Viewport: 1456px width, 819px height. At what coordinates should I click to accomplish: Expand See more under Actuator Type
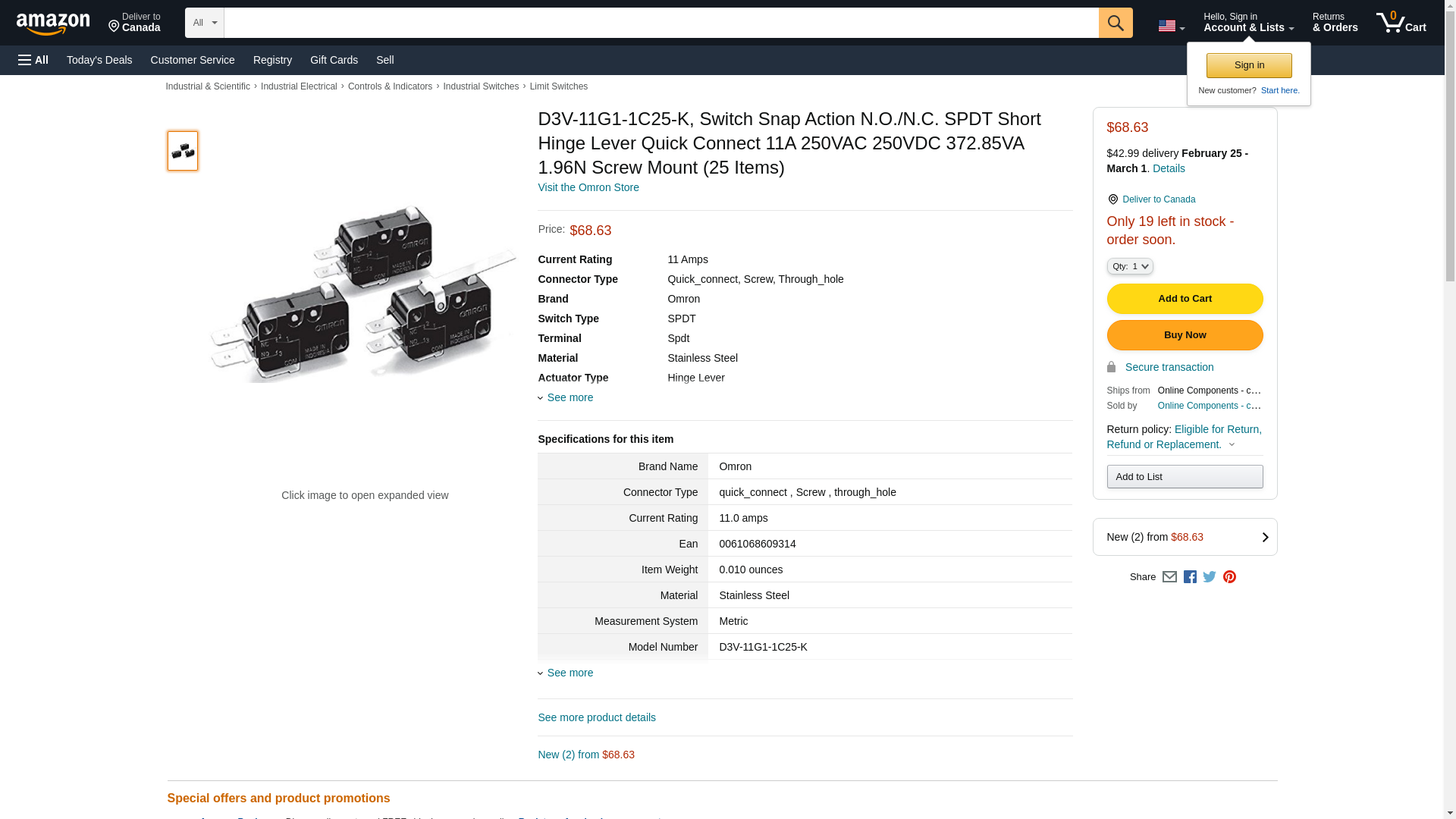point(569,397)
